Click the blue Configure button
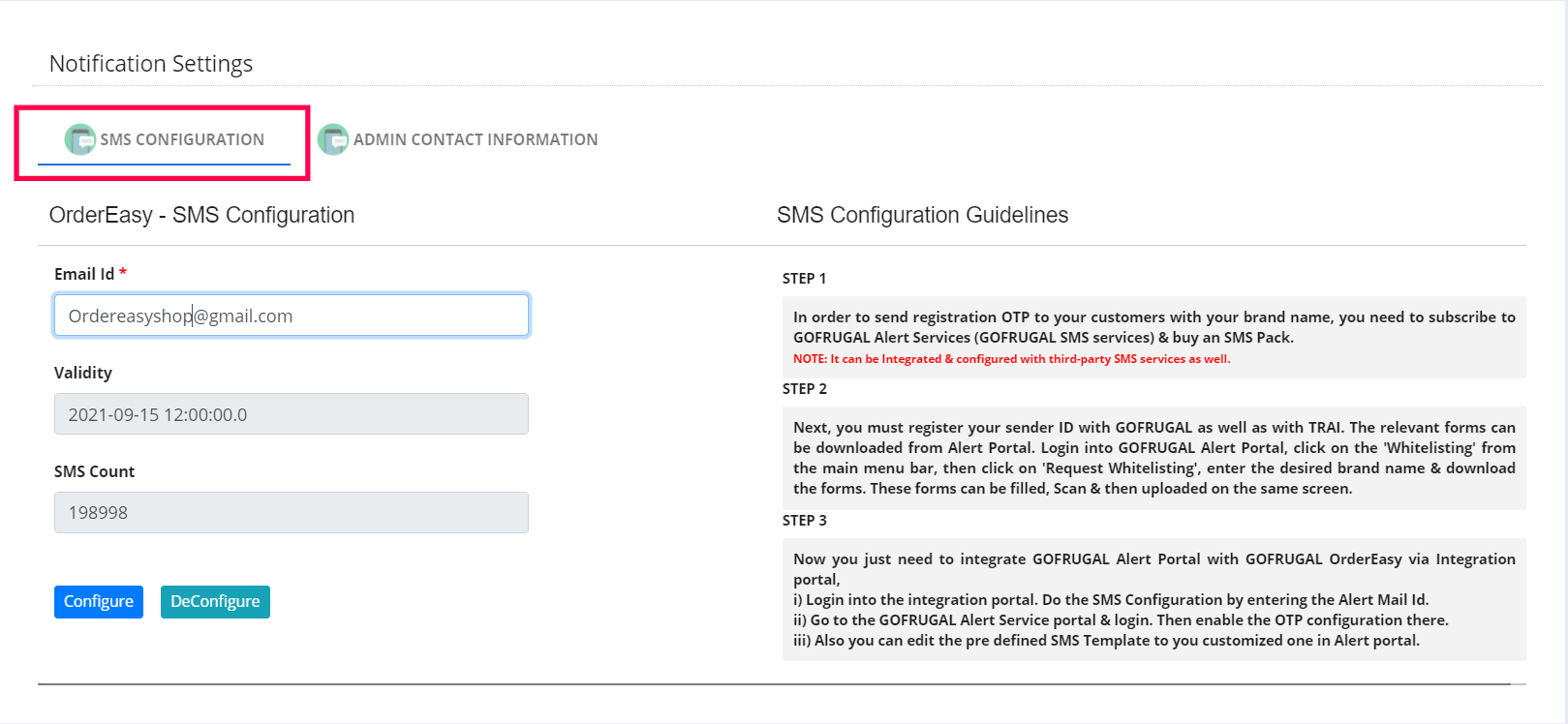 click(99, 601)
